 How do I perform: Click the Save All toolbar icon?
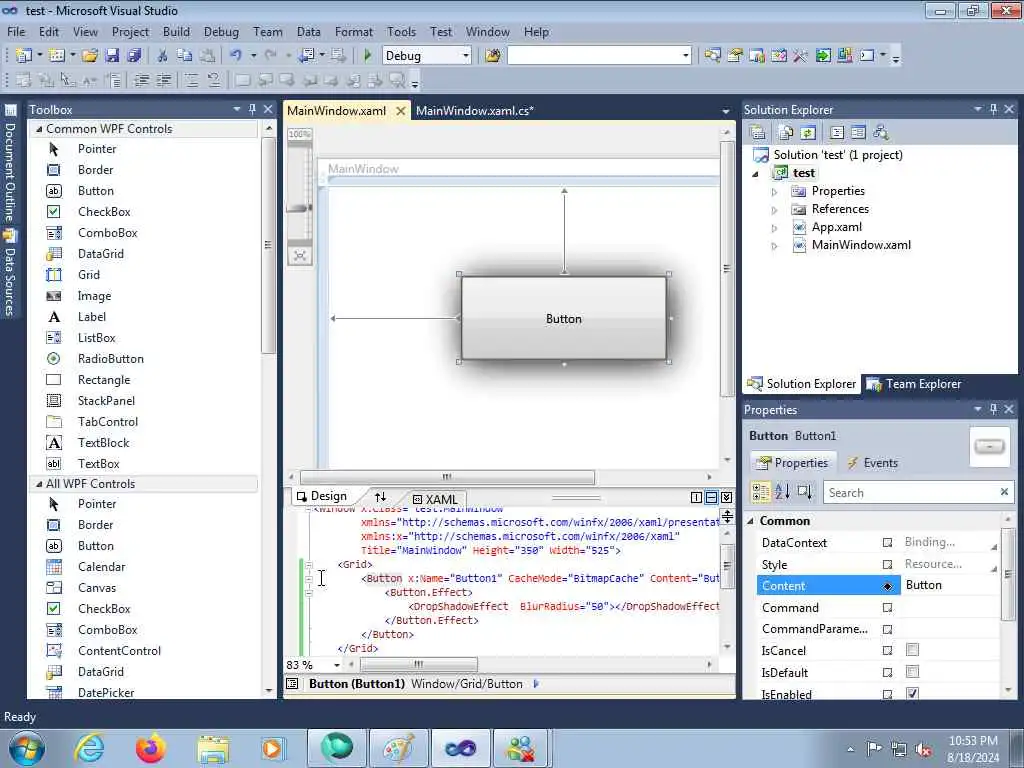134,56
